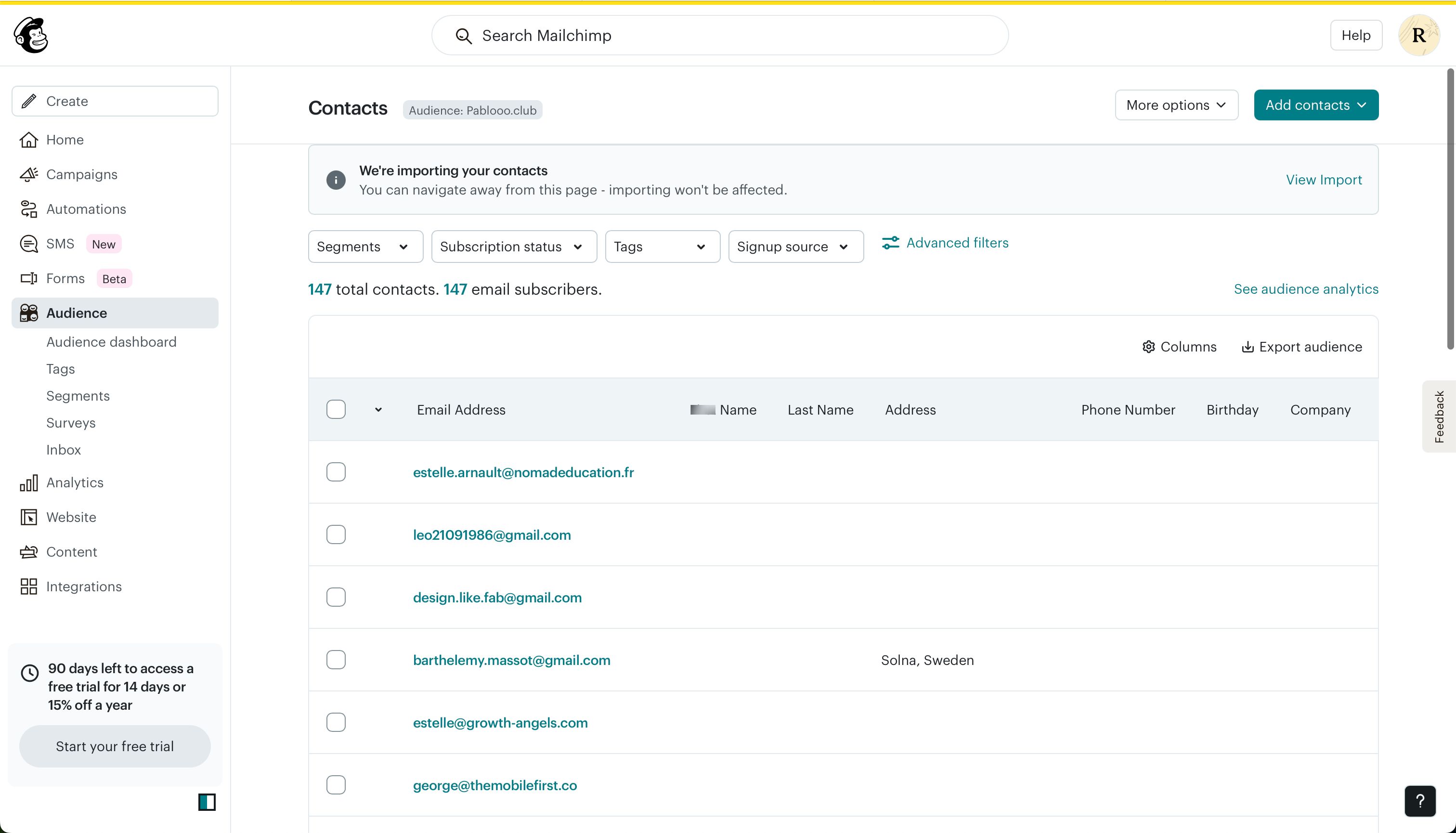Screen dimensions: 1456x833
Task: Click the info icon in import banner
Action: point(336,180)
